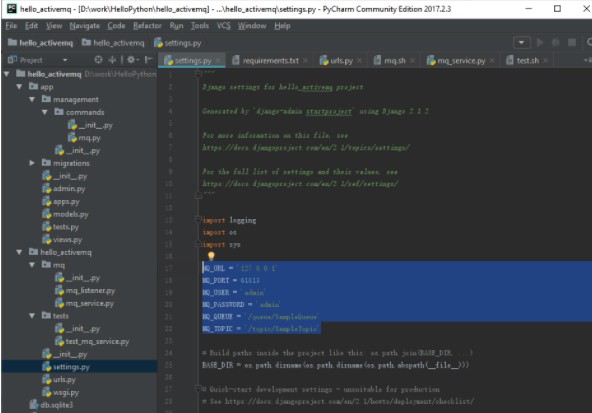Screen dimensions: 592x413
Task: Collapse the app folder arrow
Action: (x=19, y=87)
